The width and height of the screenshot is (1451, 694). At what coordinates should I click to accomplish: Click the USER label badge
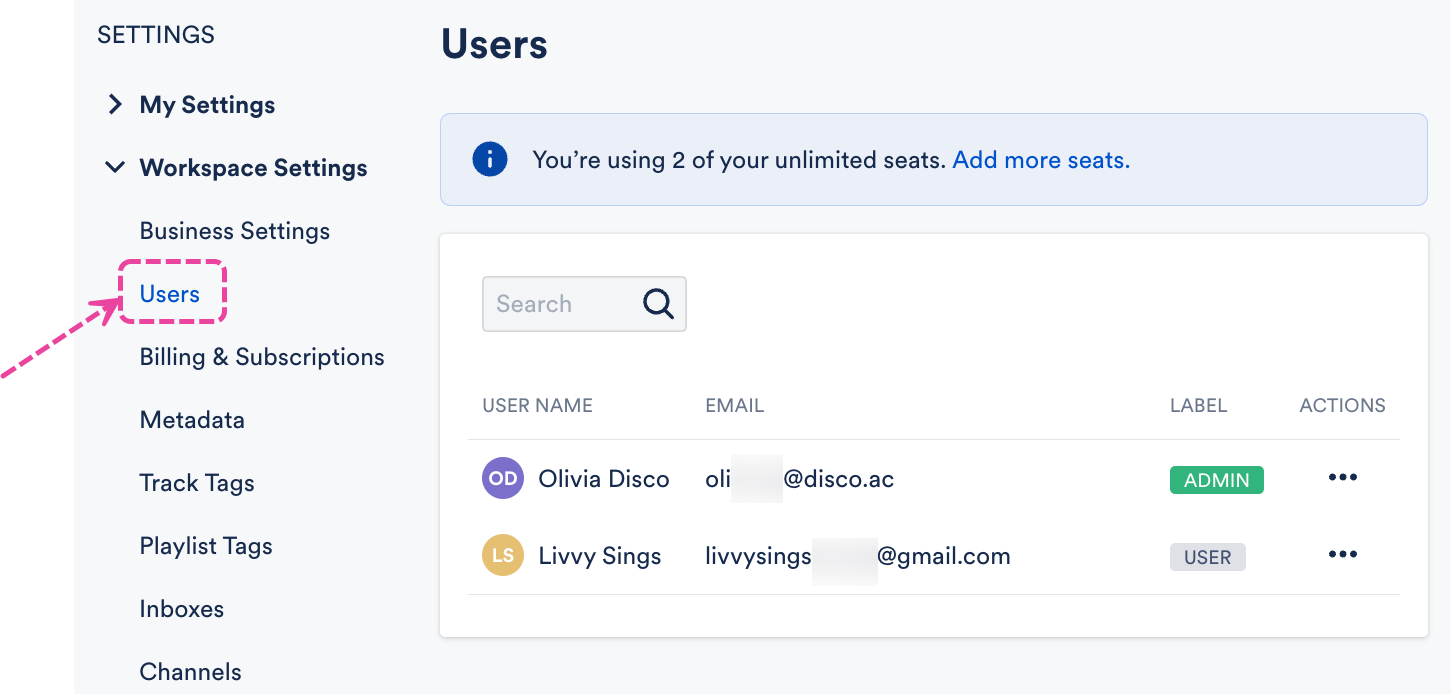click(1207, 557)
